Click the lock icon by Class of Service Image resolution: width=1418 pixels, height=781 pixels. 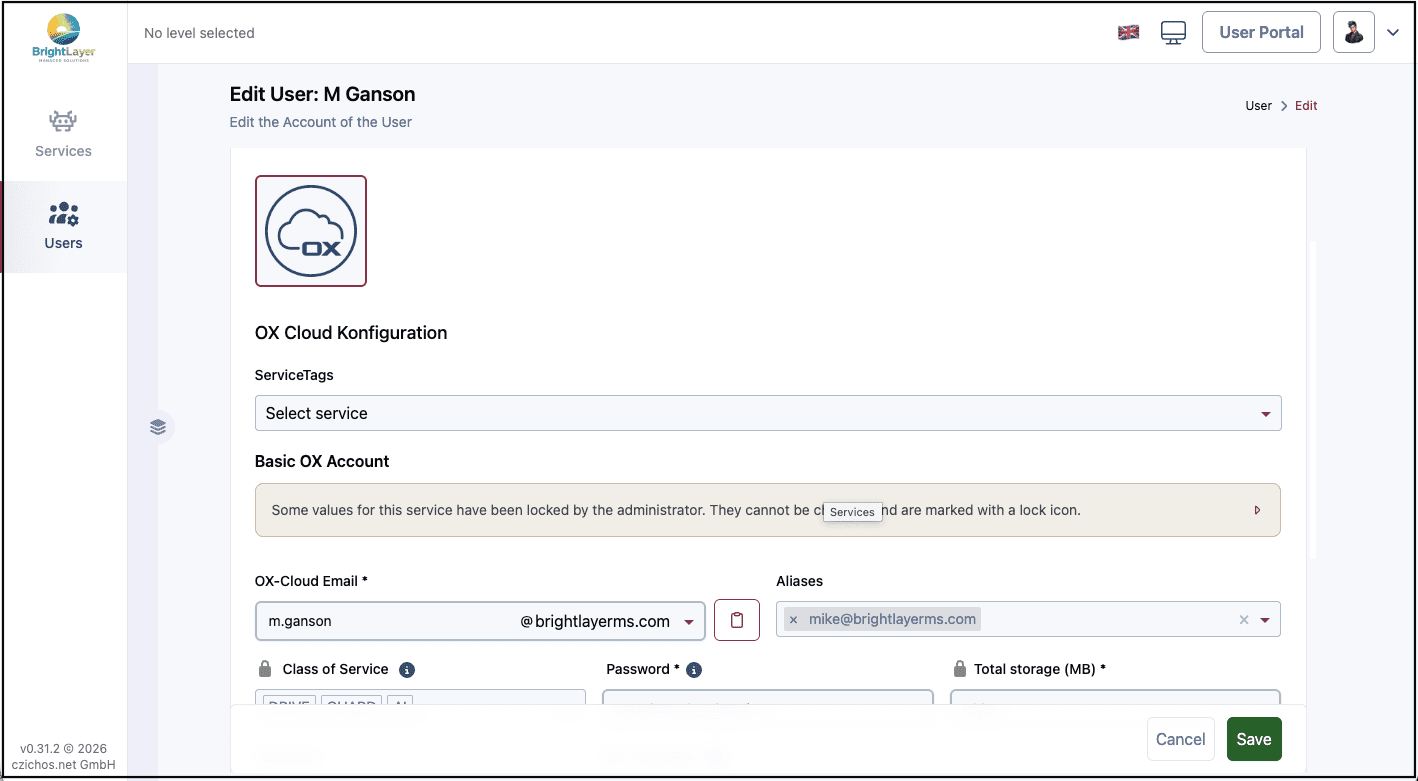265,669
